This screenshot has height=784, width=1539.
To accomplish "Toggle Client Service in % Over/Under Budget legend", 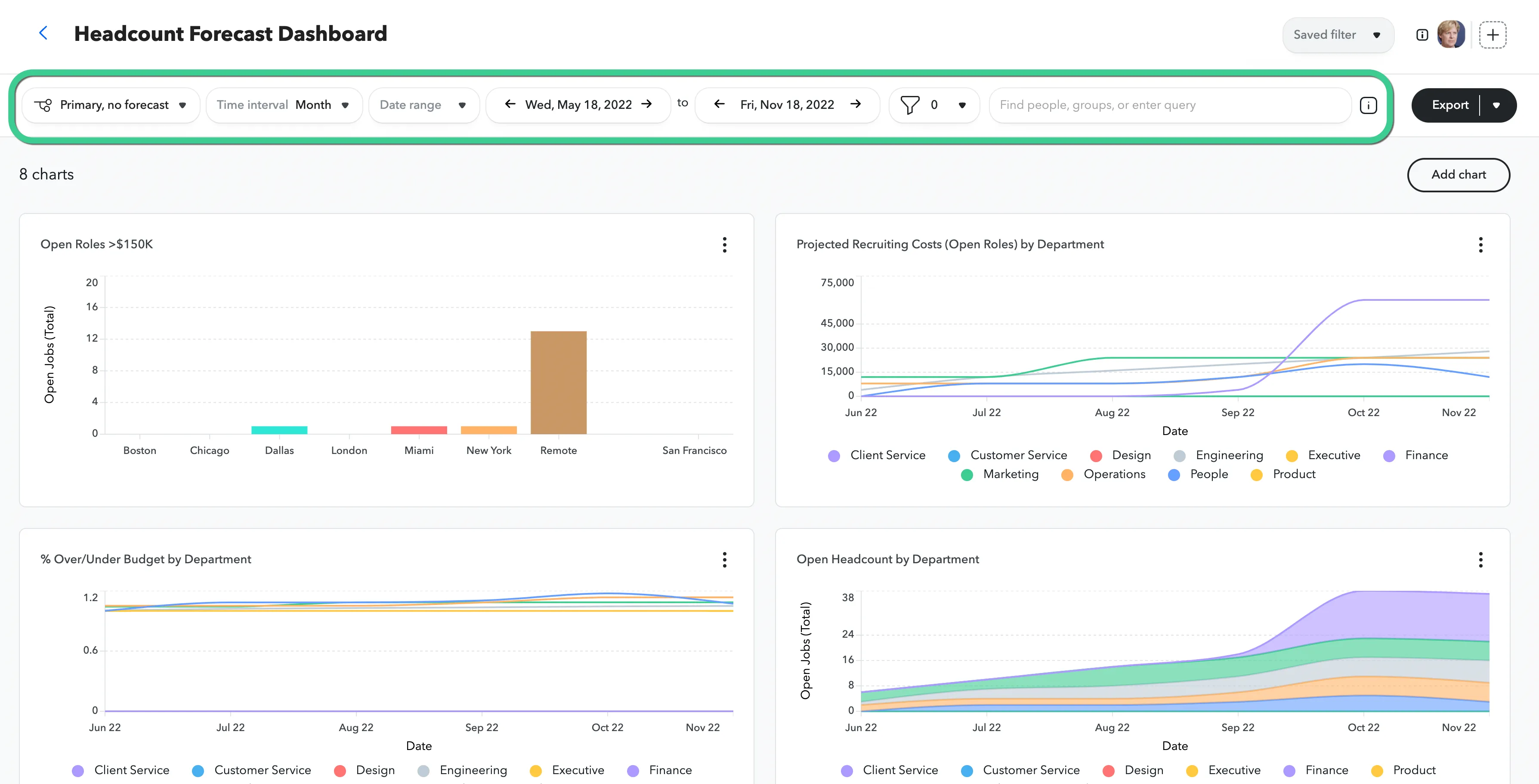I will tap(121, 770).
